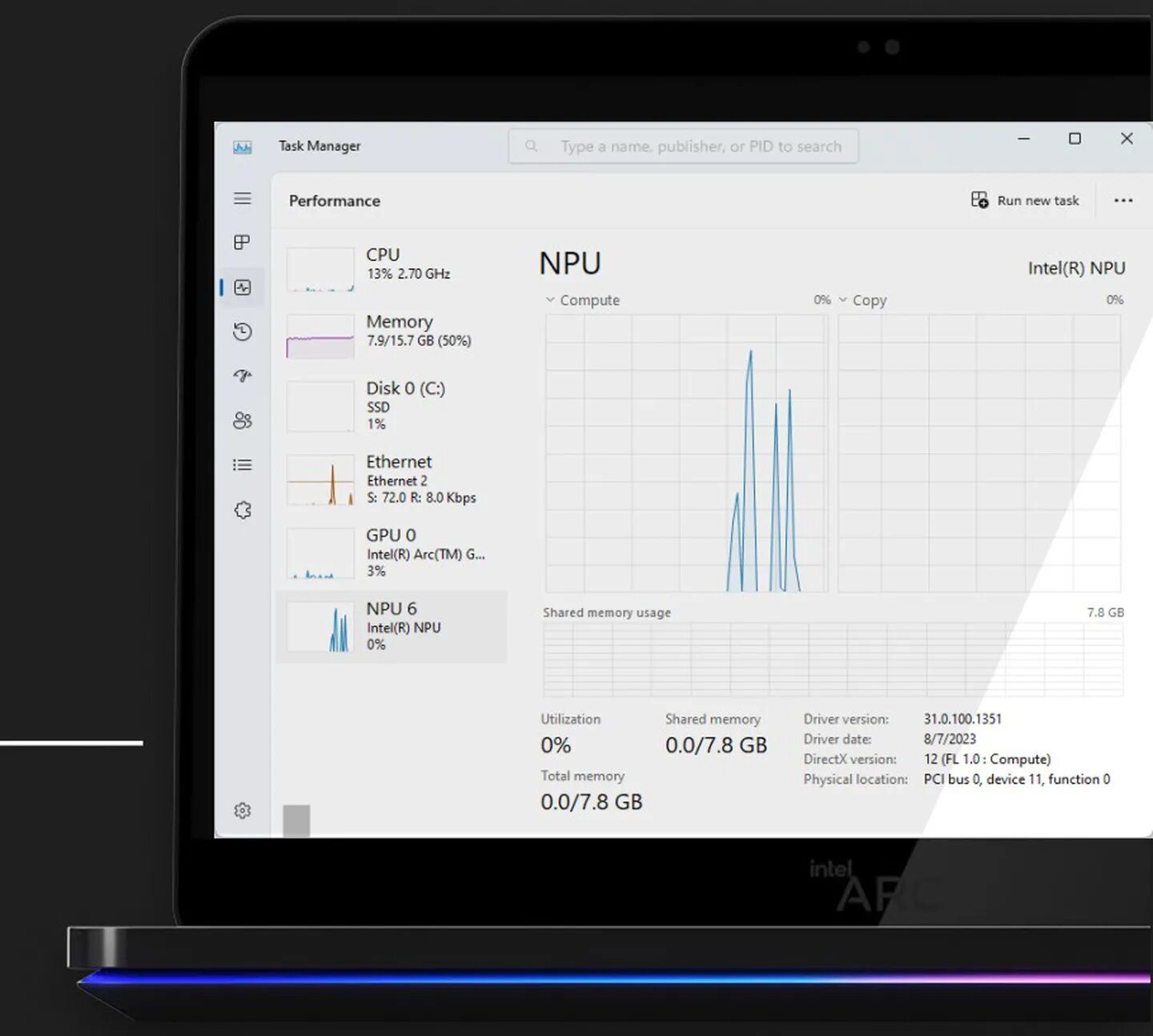Open the Services puzzle icon
Image resolution: width=1153 pixels, height=1036 pixels.
243,510
